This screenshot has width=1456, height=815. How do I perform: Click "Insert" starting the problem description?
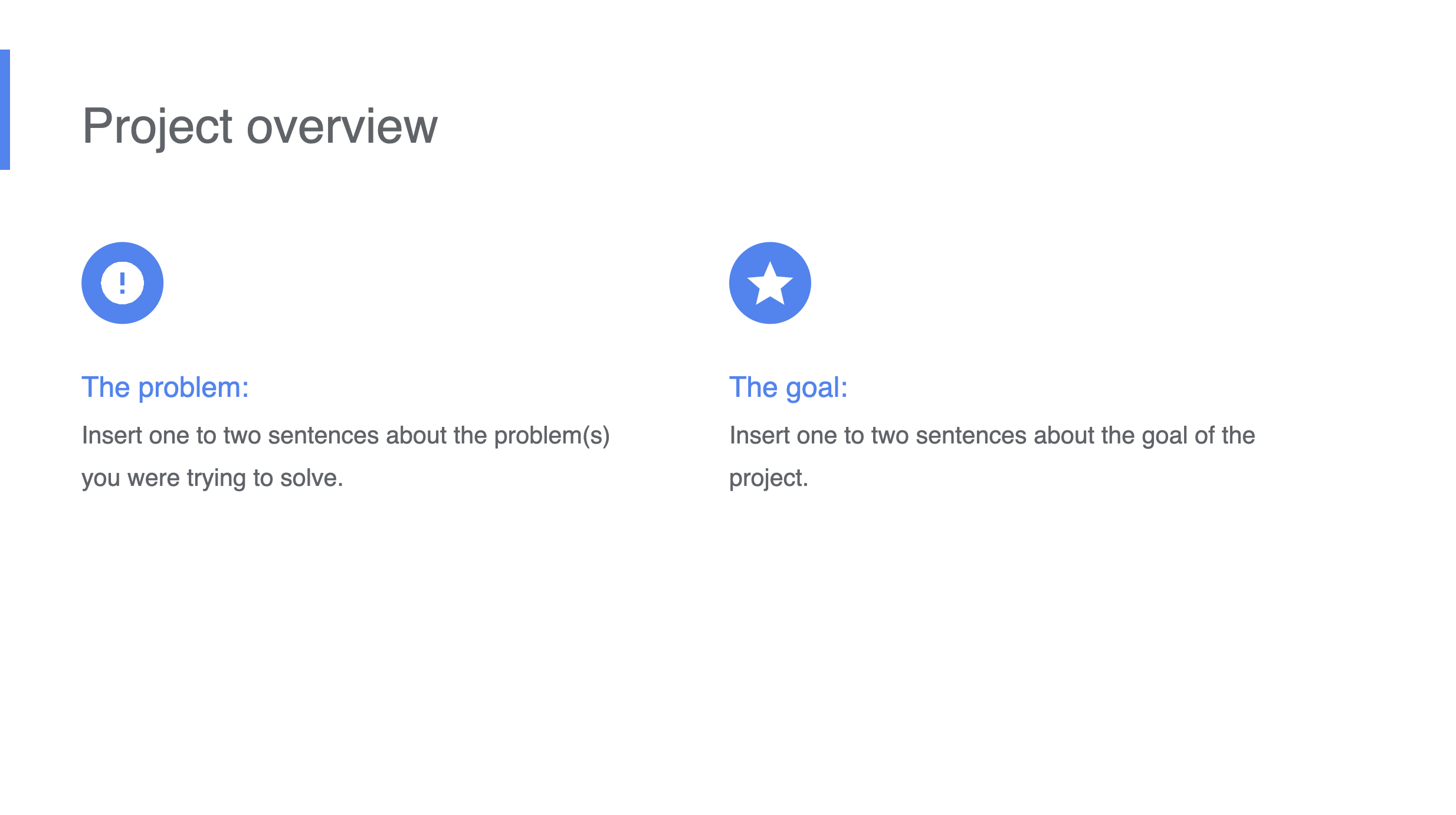(x=112, y=436)
